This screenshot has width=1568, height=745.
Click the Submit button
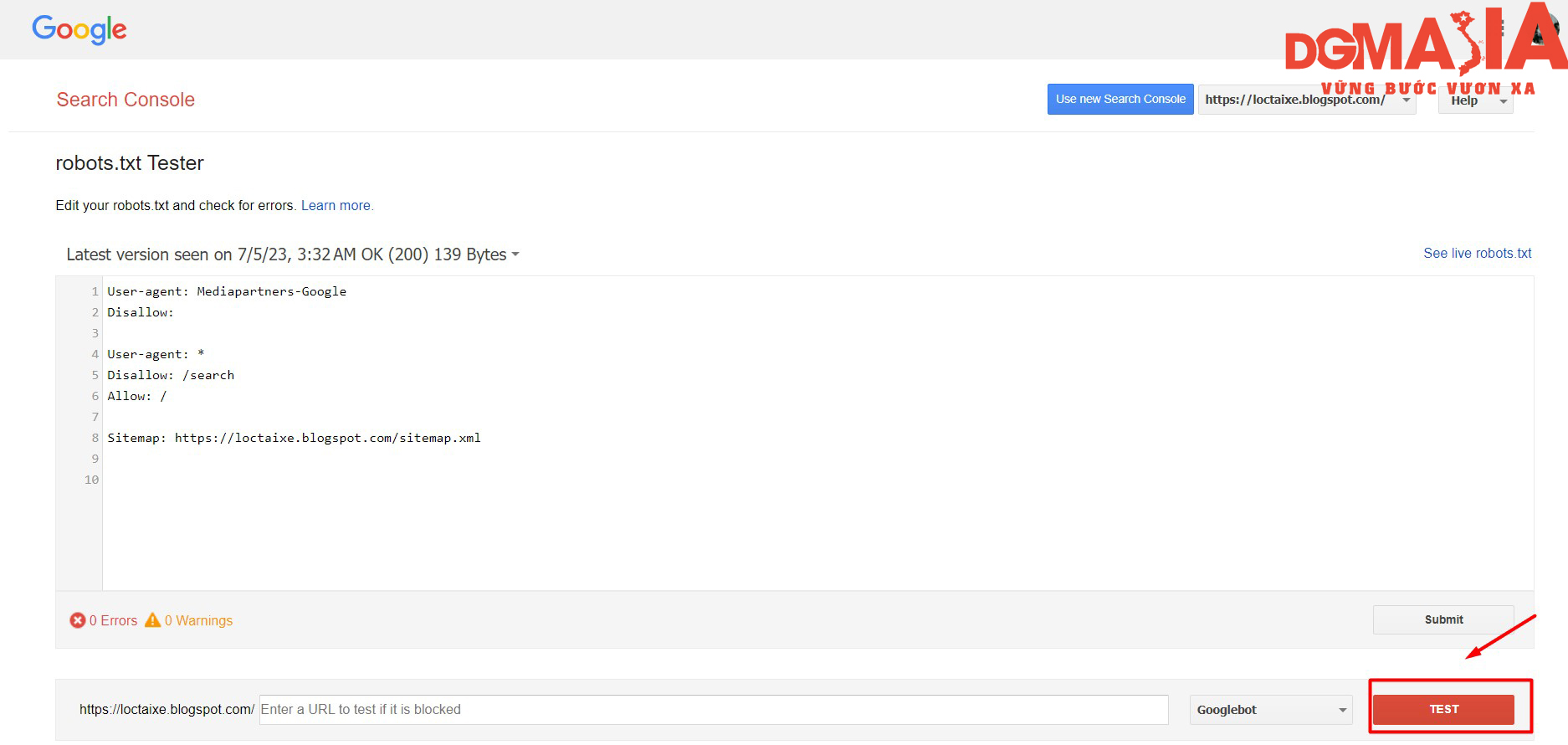pyautogui.click(x=1443, y=619)
